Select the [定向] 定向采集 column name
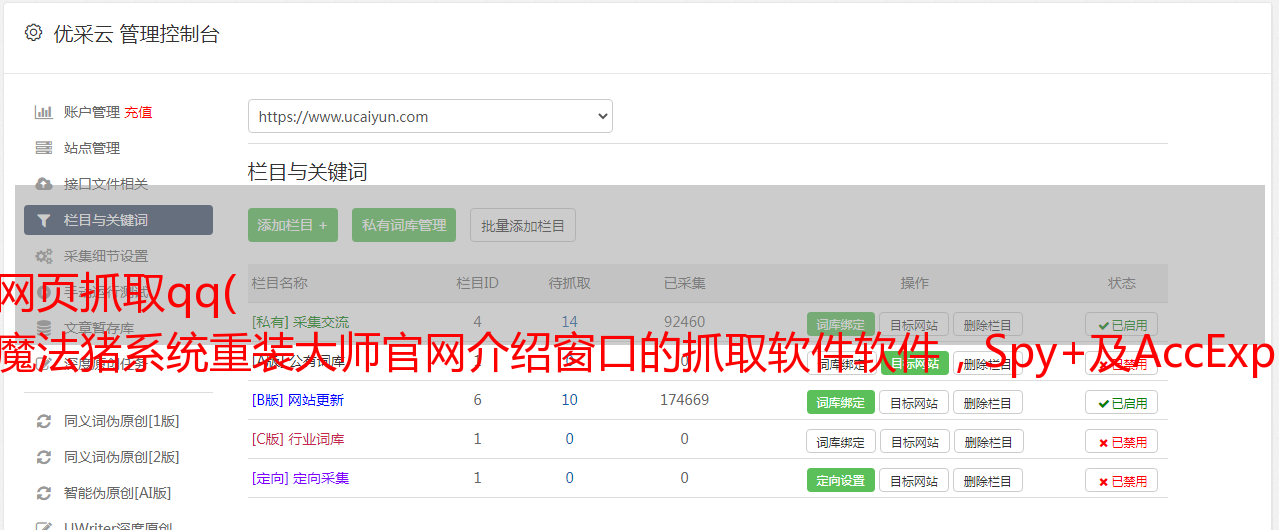Screen dimensions: 1279x530 [301, 478]
